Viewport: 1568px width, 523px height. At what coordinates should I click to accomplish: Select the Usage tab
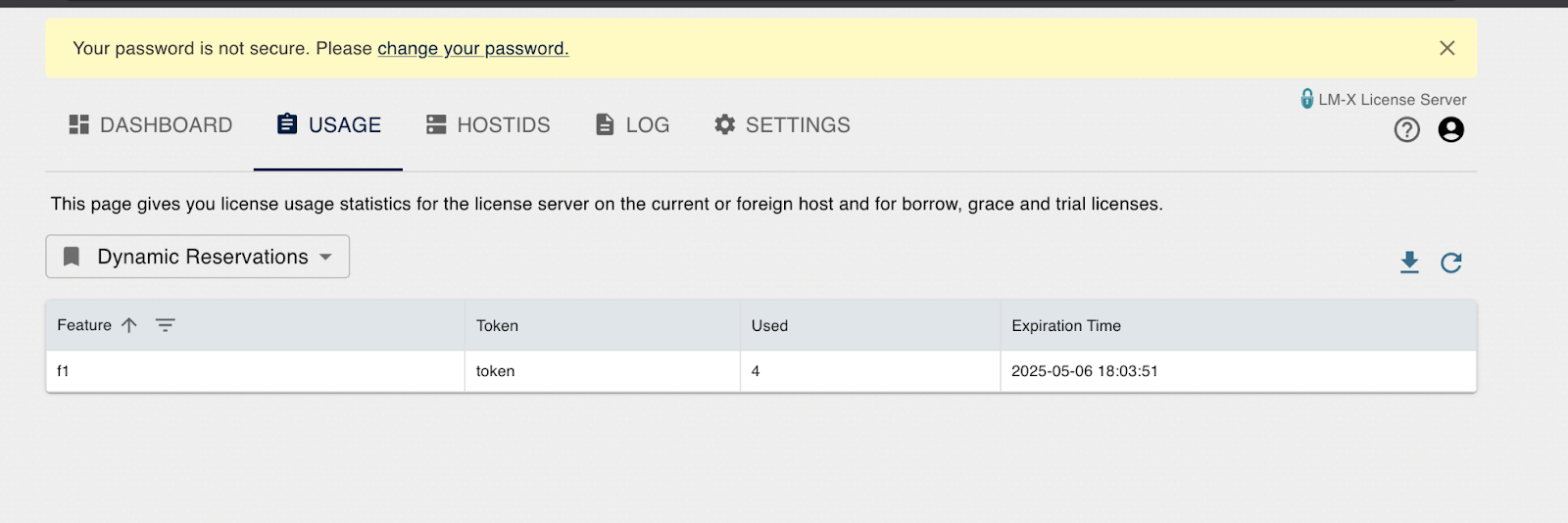328,125
